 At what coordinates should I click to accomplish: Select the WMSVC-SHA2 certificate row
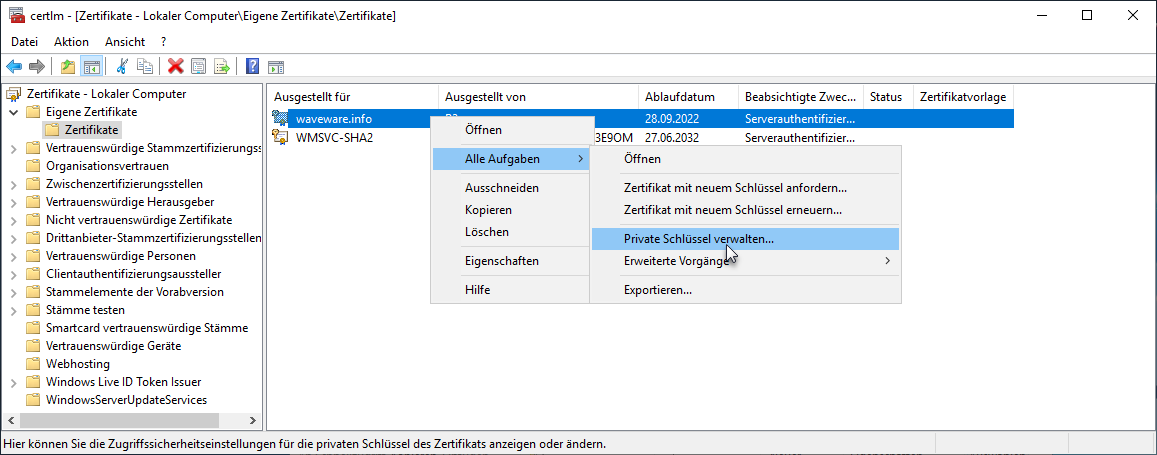[x=334, y=137]
